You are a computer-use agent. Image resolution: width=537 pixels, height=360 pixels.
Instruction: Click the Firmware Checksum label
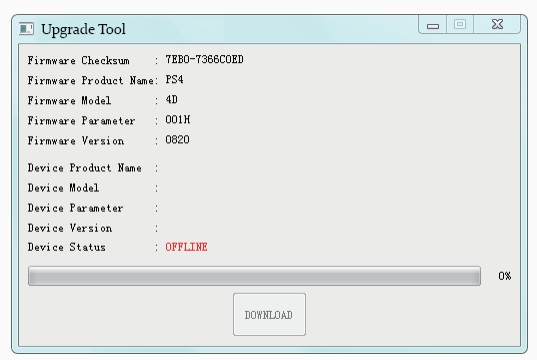(79, 61)
